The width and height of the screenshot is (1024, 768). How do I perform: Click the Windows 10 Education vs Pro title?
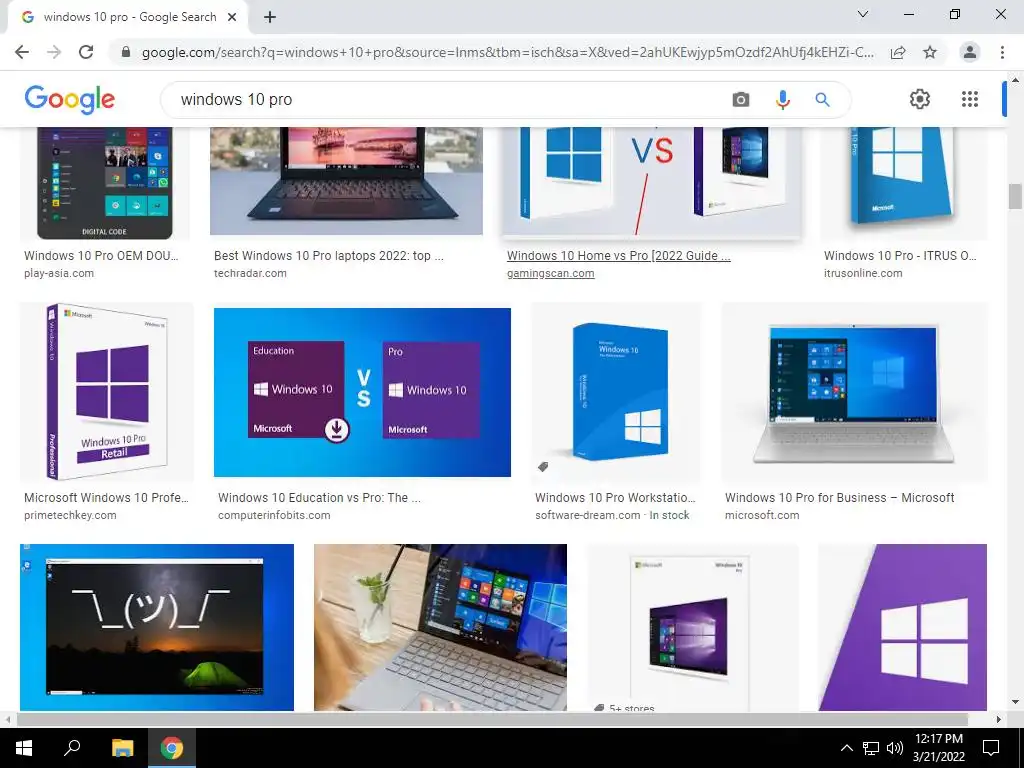[319, 498]
